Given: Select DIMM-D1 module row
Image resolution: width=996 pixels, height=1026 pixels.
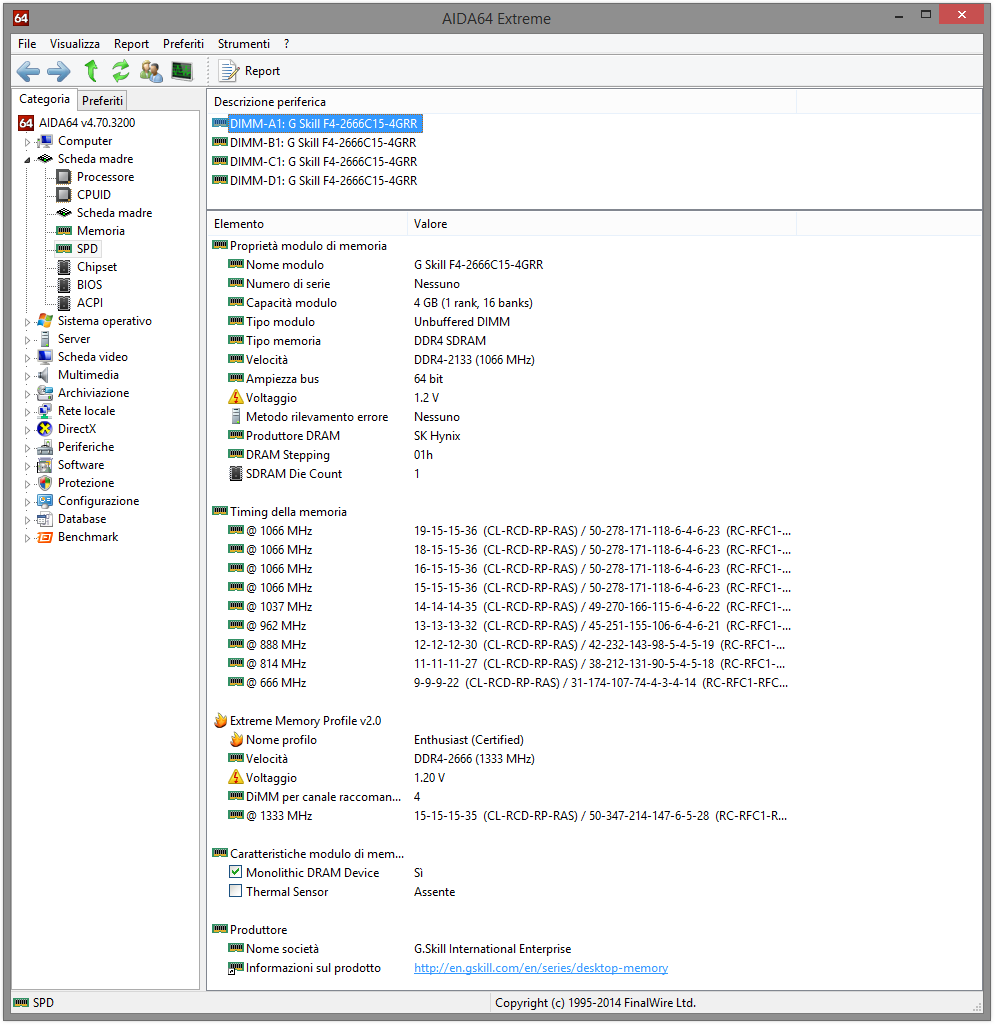Looking at the screenshot, I should click(x=315, y=181).
